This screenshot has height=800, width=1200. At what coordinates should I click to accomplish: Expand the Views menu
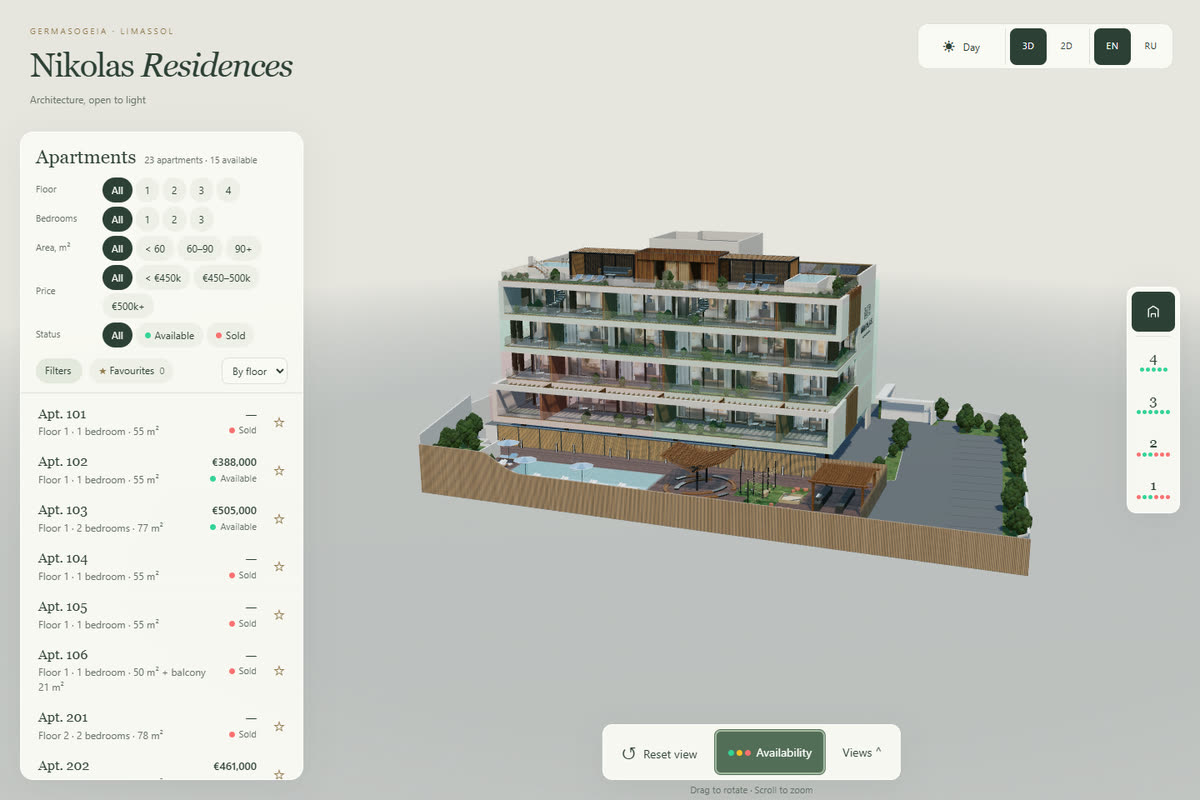tap(861, 753)
